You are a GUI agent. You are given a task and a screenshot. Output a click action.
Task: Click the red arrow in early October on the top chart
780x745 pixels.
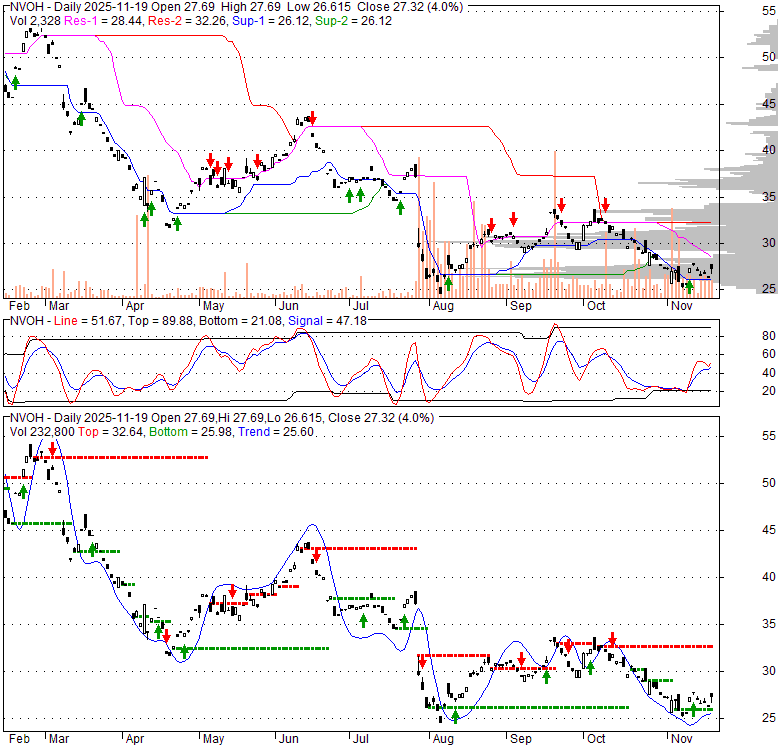pyautogui.click(x=605, y=205)
